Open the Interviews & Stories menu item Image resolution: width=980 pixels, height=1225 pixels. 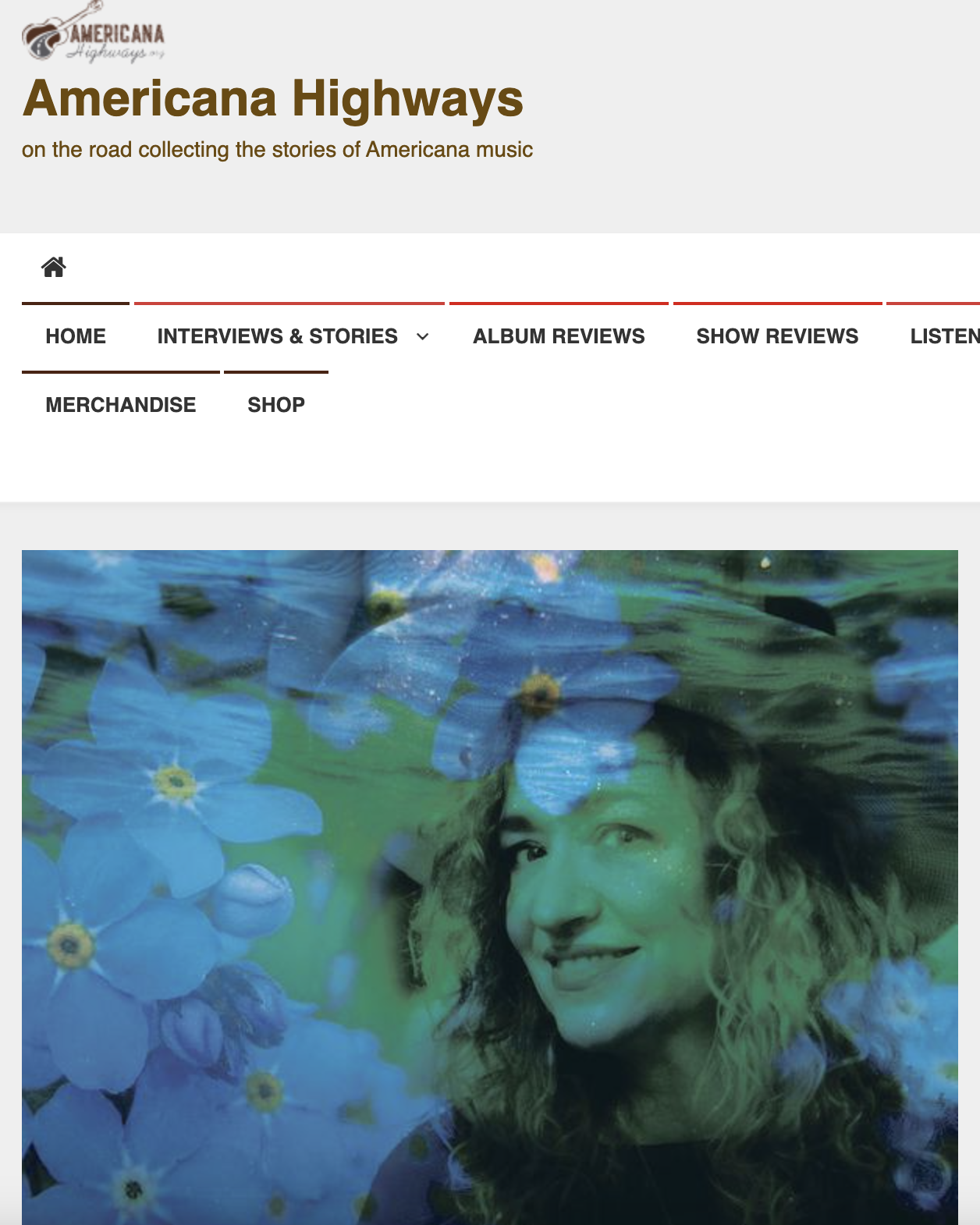coord(278,336)
